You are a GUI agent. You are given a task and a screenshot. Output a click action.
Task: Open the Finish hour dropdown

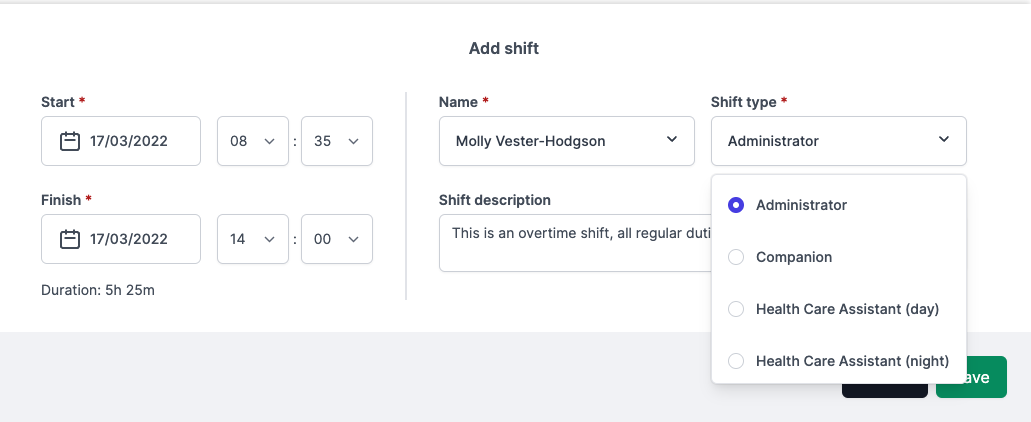tap(252, 239)
